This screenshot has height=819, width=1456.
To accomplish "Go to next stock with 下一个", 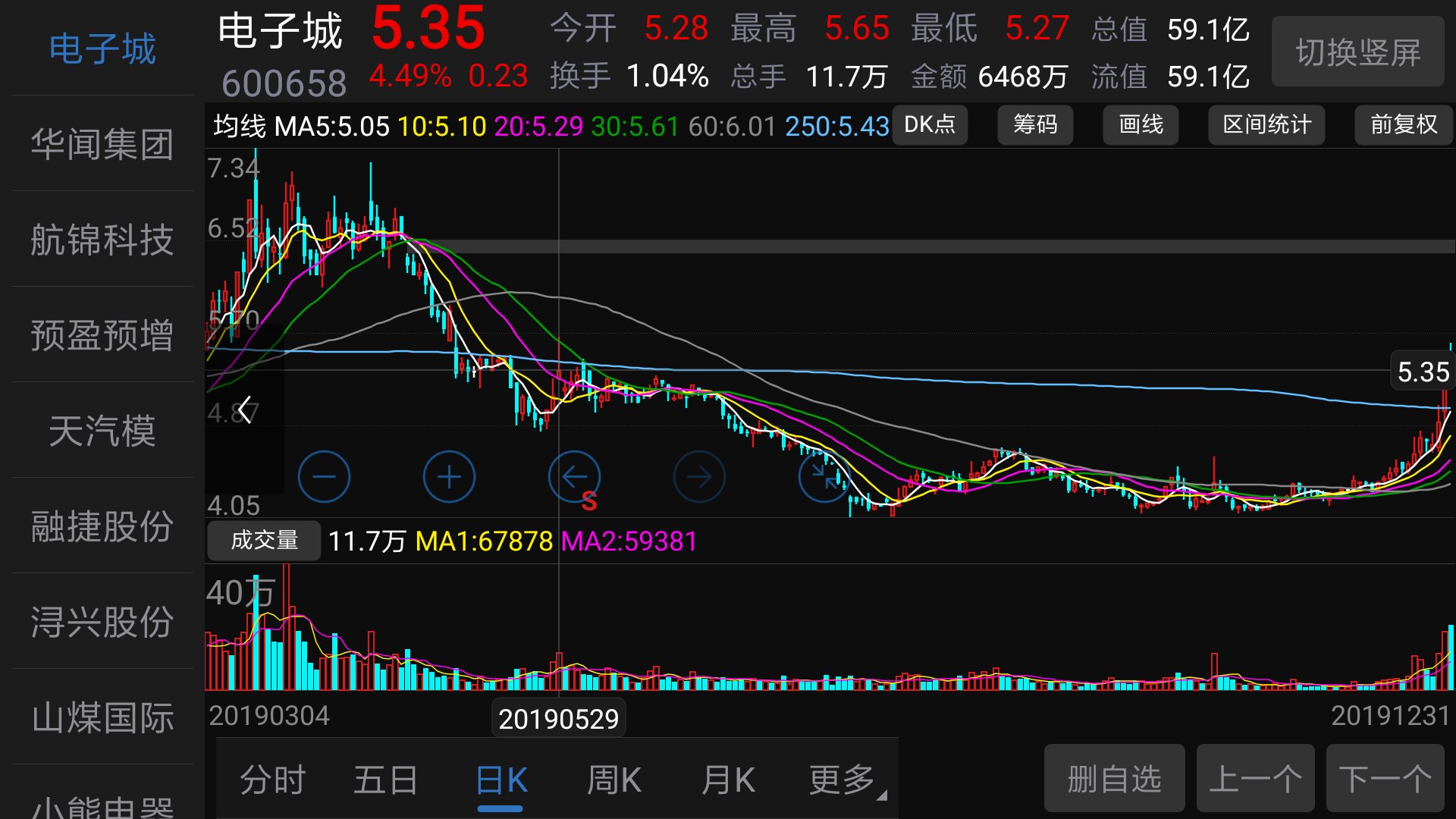I will pyautogui.click(x=1385, y=778).
